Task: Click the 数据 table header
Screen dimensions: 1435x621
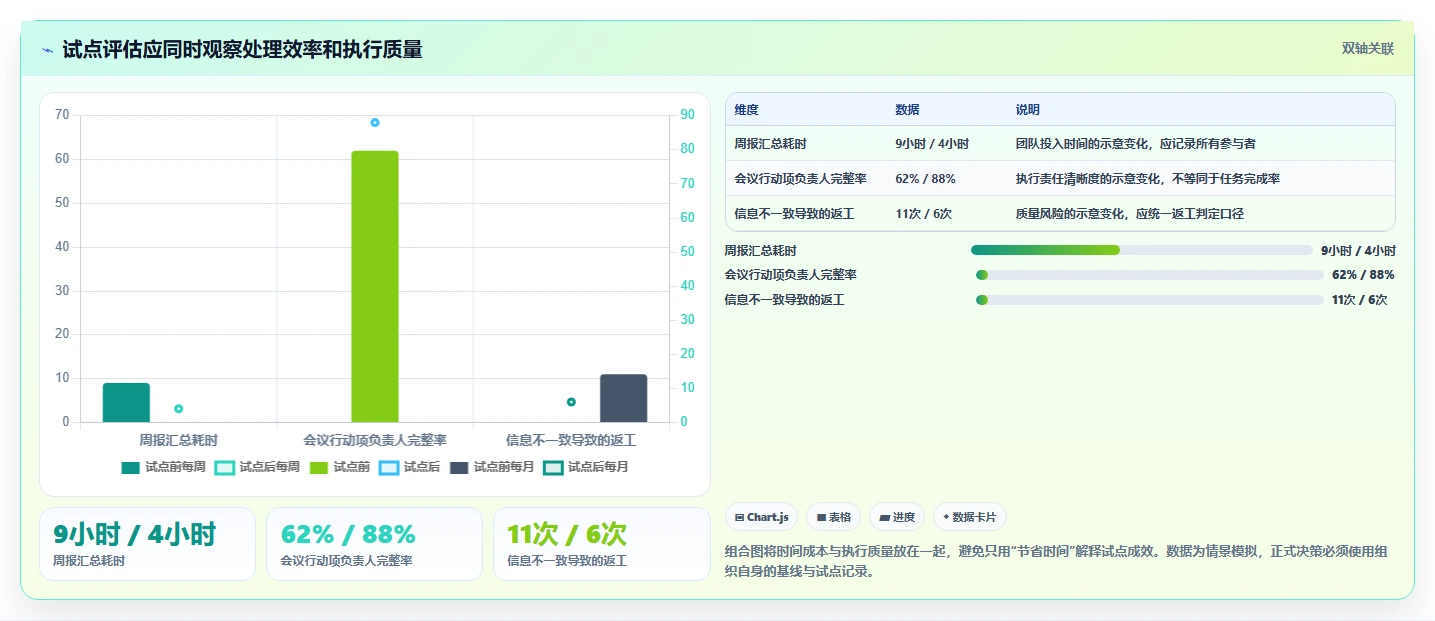Action: point(907,110)
